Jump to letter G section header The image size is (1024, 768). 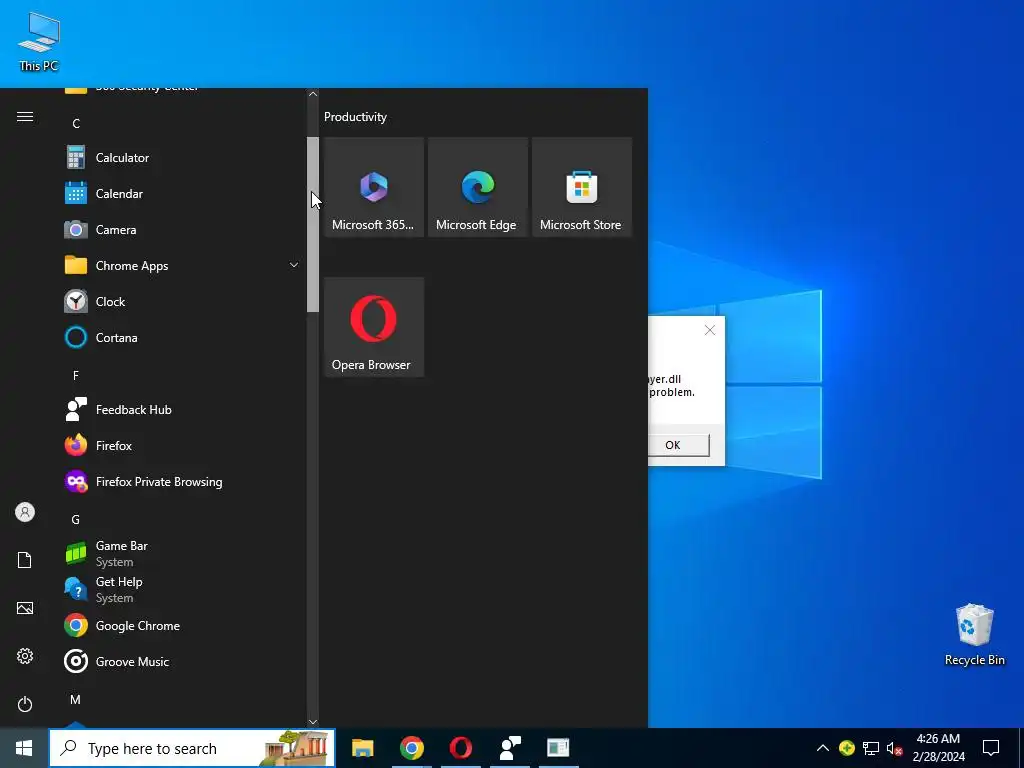click(76, 520)
